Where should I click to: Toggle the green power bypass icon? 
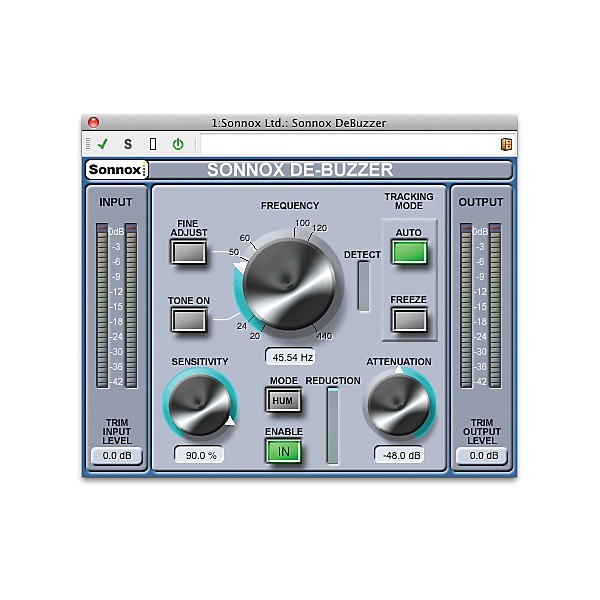[178, 144]
